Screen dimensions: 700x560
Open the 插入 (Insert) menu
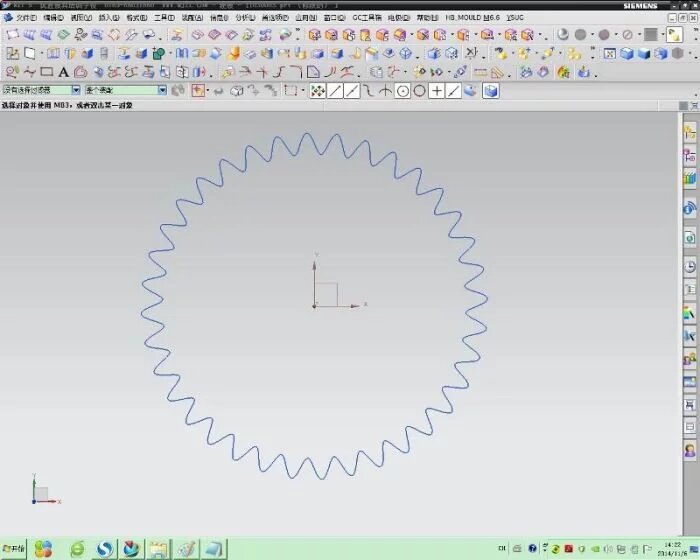coord(108,18)
